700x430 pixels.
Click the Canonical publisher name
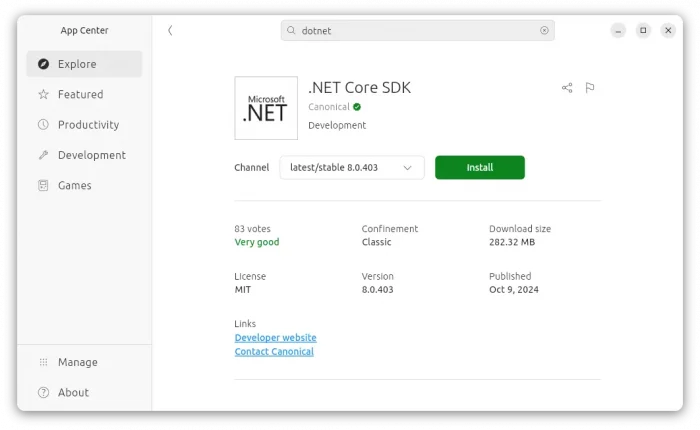tap(329, 107)
